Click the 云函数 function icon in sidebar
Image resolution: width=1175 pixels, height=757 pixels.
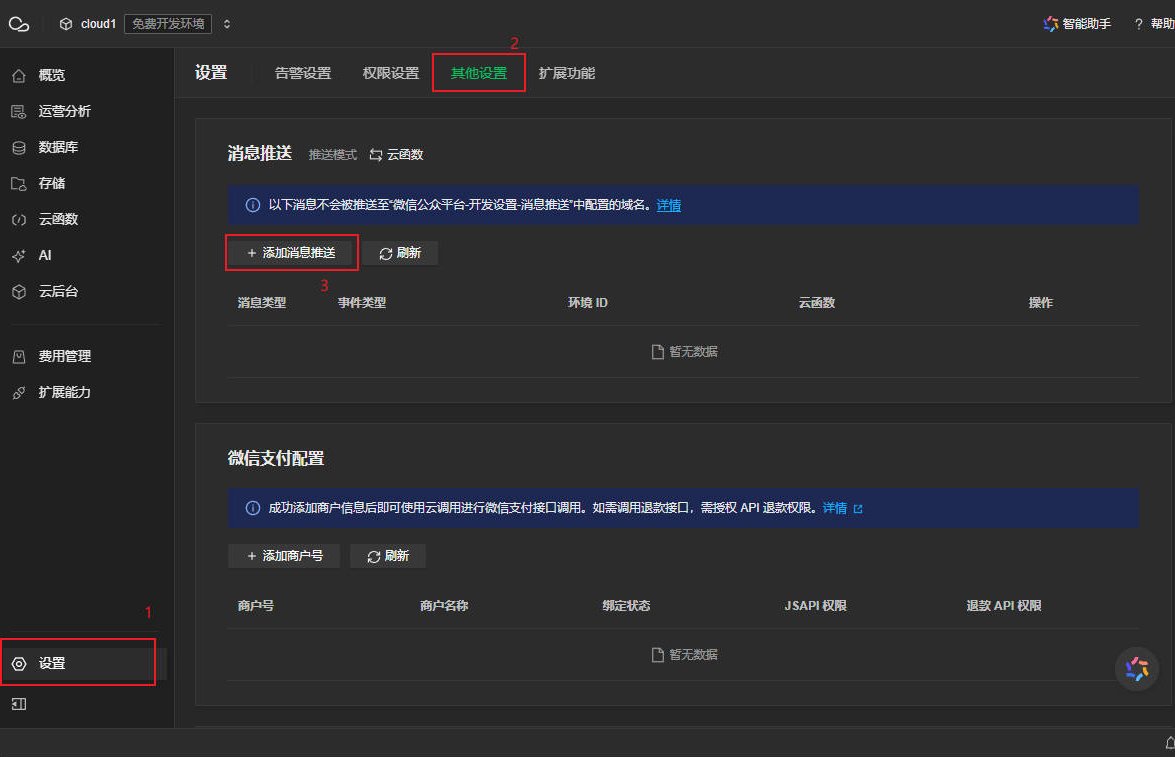coord(19,220)
